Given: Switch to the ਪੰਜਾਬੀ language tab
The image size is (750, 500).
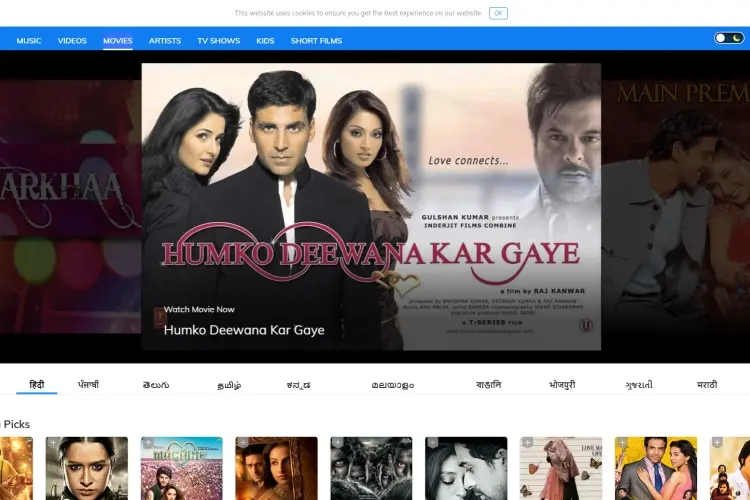Looking at the screenshot, I should pos(88,385).
